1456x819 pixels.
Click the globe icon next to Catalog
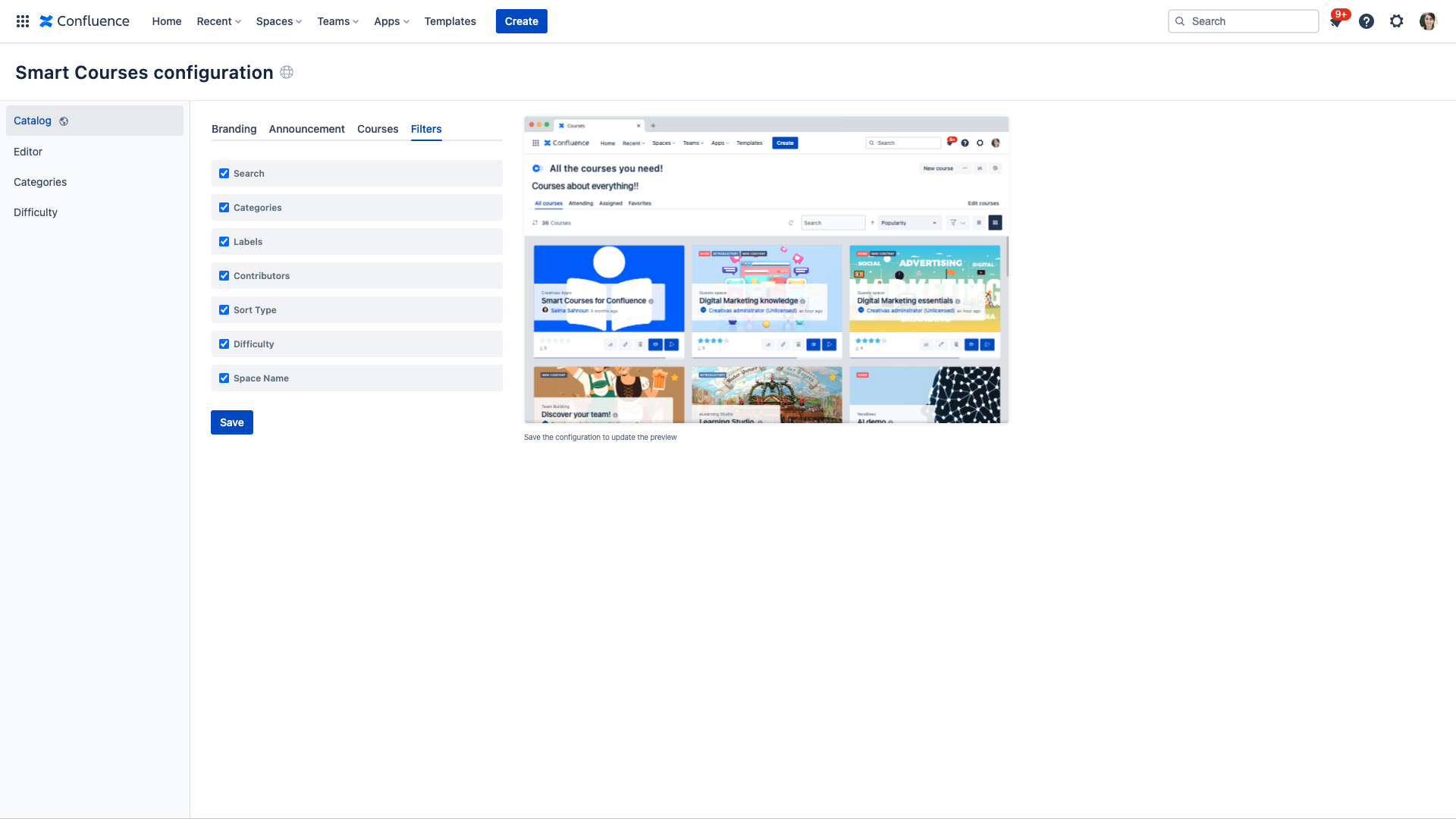[x=64, y=121]
